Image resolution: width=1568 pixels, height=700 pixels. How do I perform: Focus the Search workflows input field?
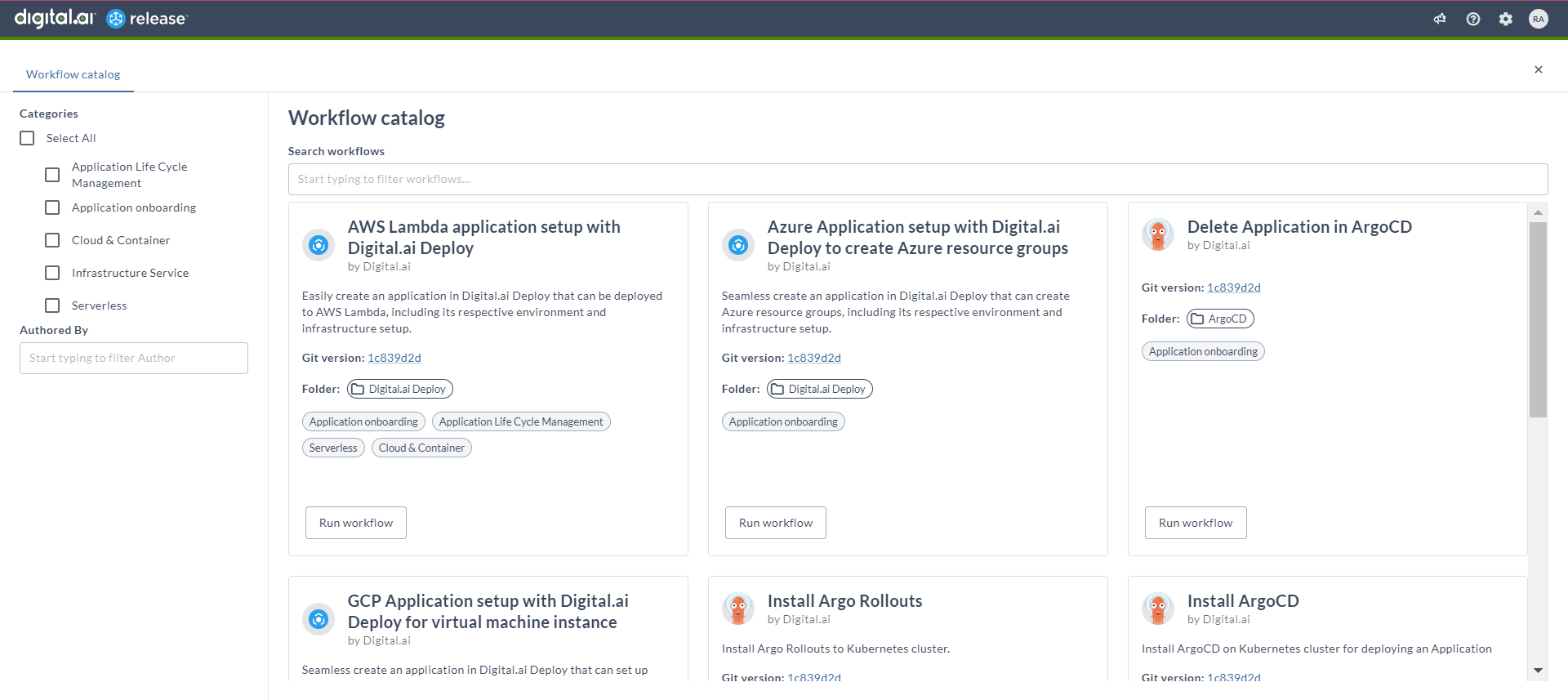click(918, 179)
